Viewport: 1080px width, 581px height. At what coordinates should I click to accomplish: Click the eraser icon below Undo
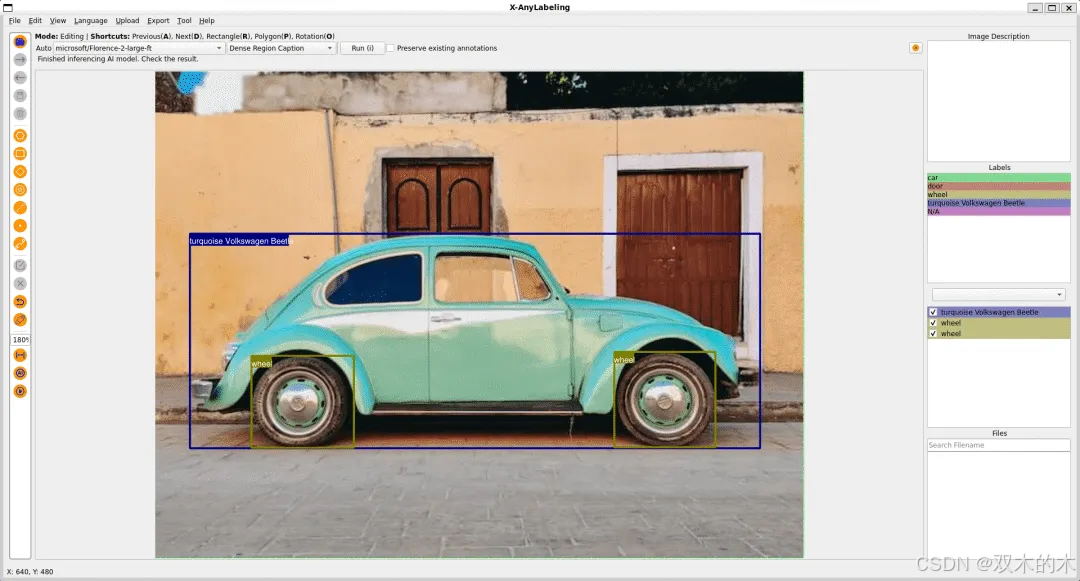[20, 319]
